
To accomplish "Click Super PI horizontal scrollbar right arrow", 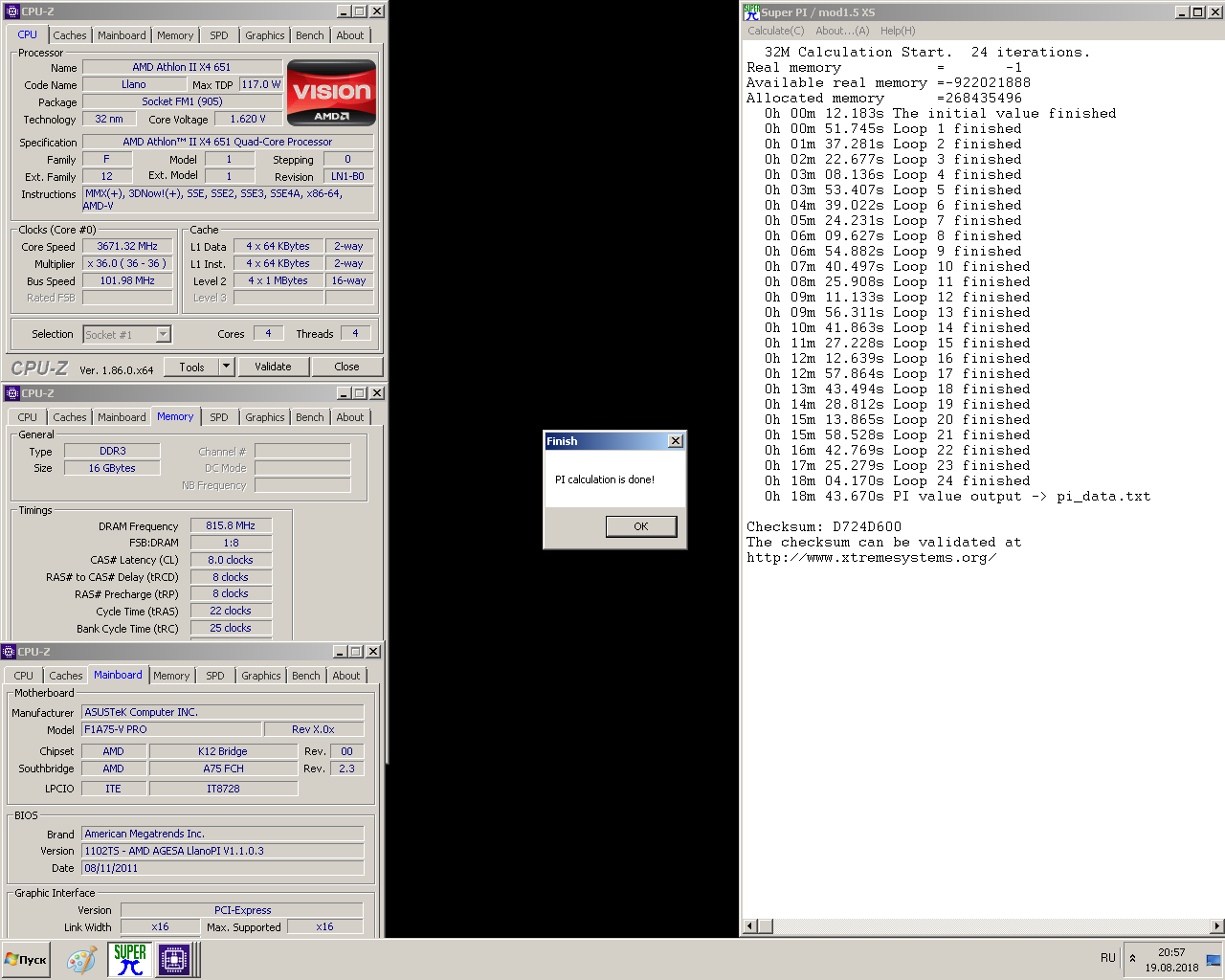I will coord(1217,926).
